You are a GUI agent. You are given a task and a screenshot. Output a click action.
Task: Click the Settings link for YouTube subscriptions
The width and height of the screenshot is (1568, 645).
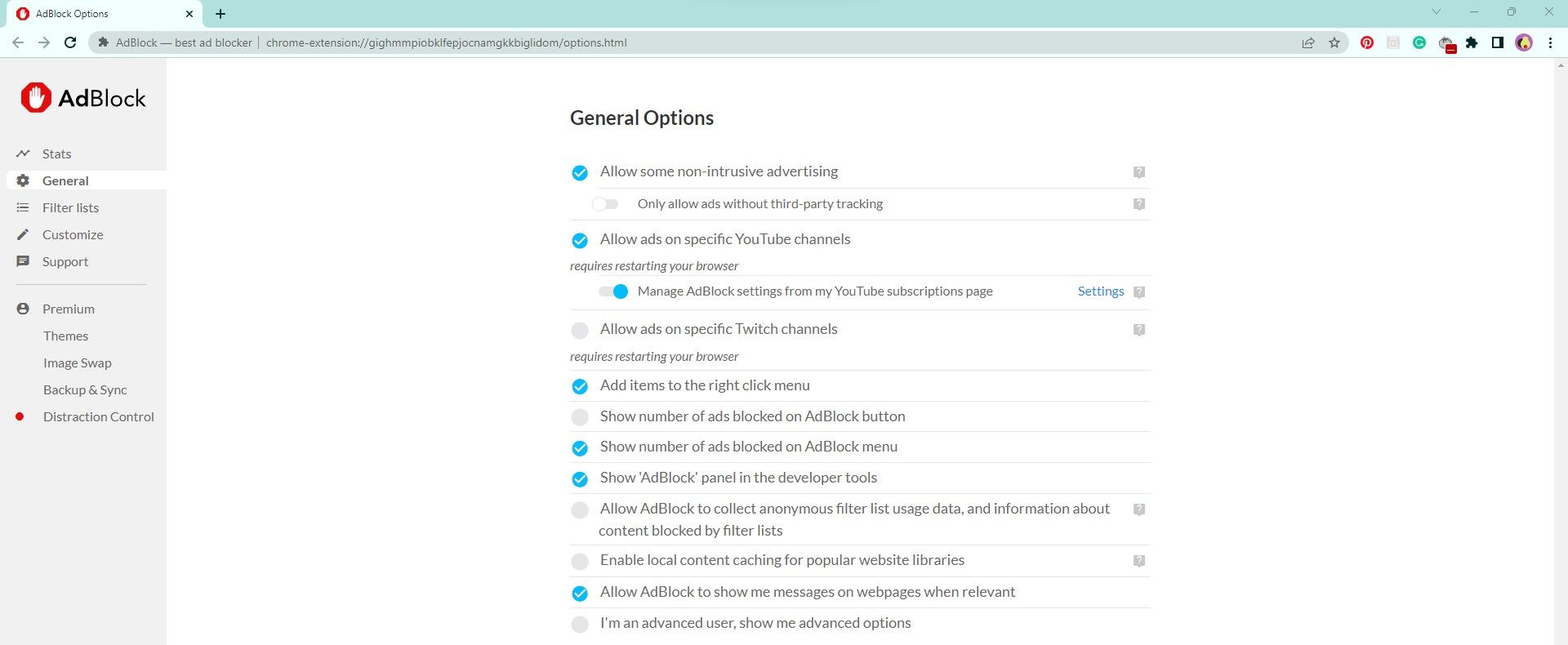pos(1101,291)
